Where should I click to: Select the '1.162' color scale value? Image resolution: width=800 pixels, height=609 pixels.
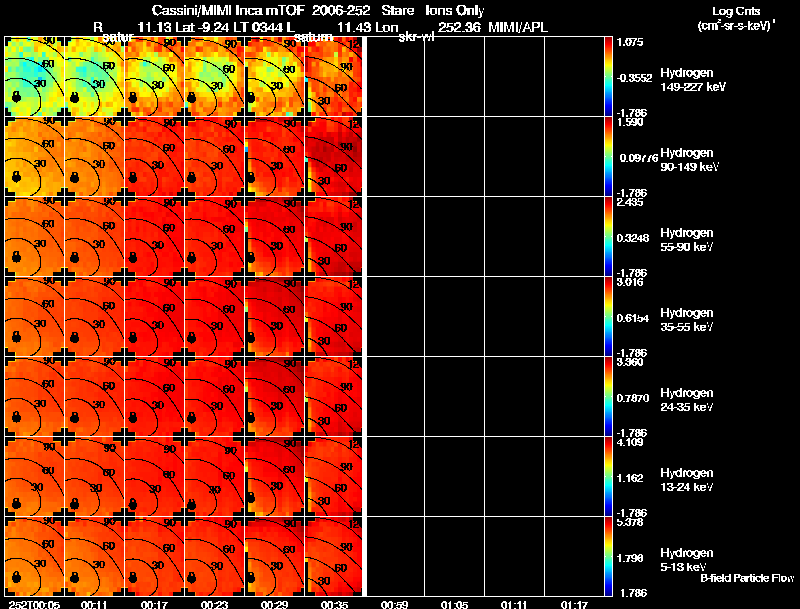point(631,478)
